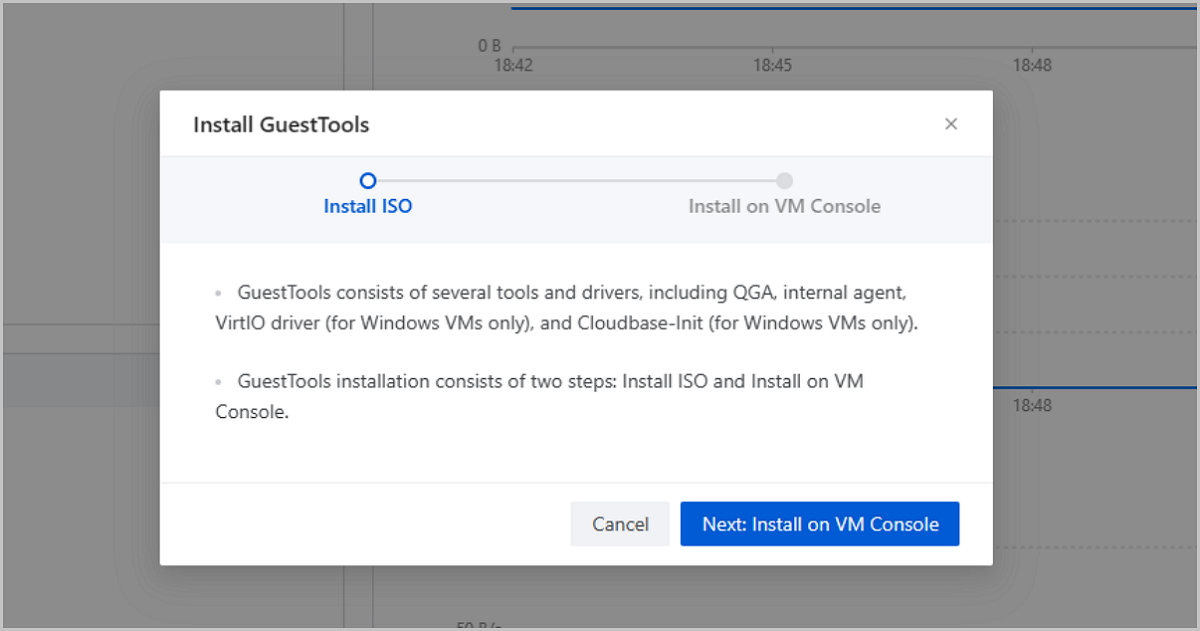Click the 18:48 label on the upper chart
The image size is (1200, 631).
tap(1031, 66)
